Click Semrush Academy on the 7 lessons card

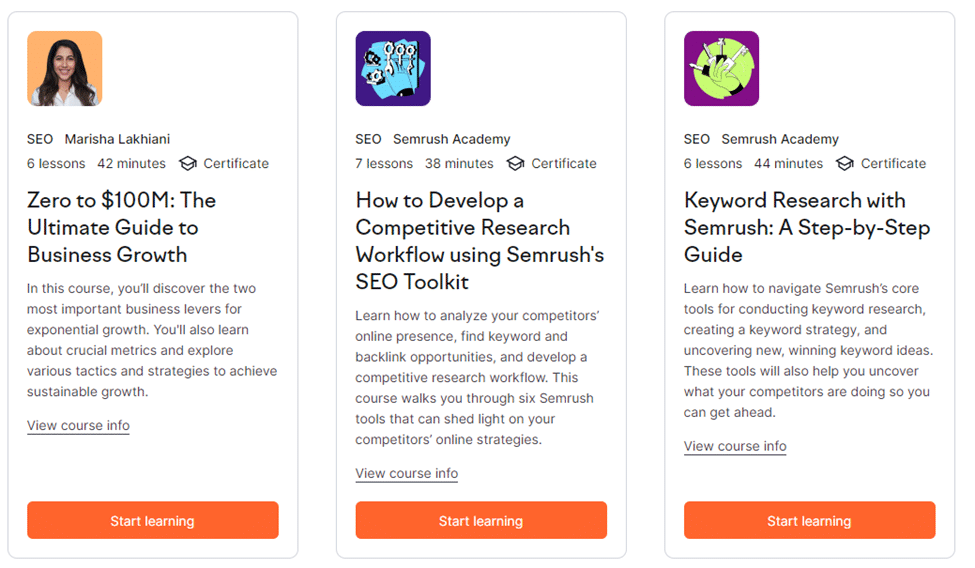click(451, 139)
